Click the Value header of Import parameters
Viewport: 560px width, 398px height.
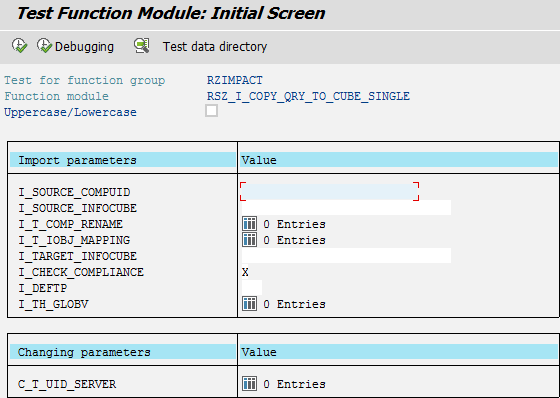(x=398, y=160)
